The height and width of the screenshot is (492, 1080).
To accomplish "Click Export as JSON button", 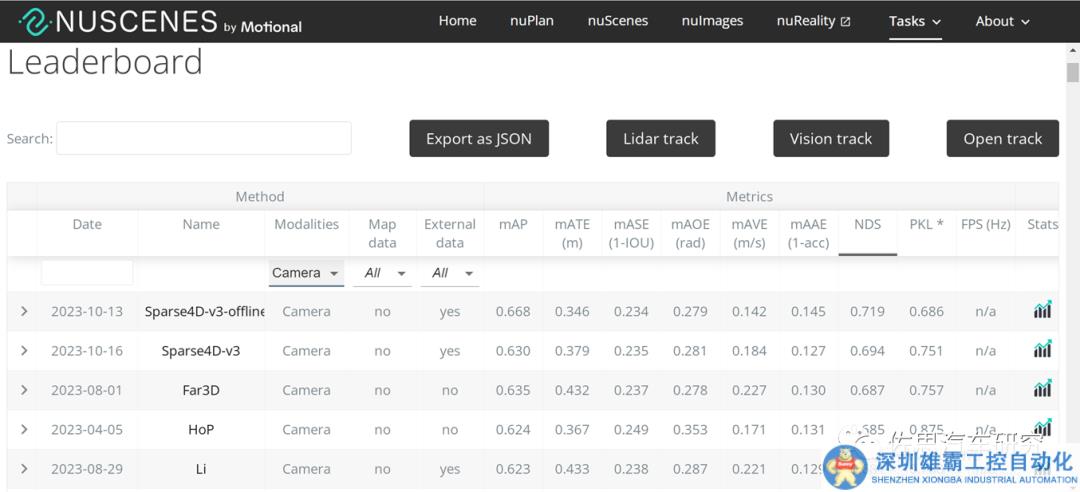I will click(x=479, y=139).
